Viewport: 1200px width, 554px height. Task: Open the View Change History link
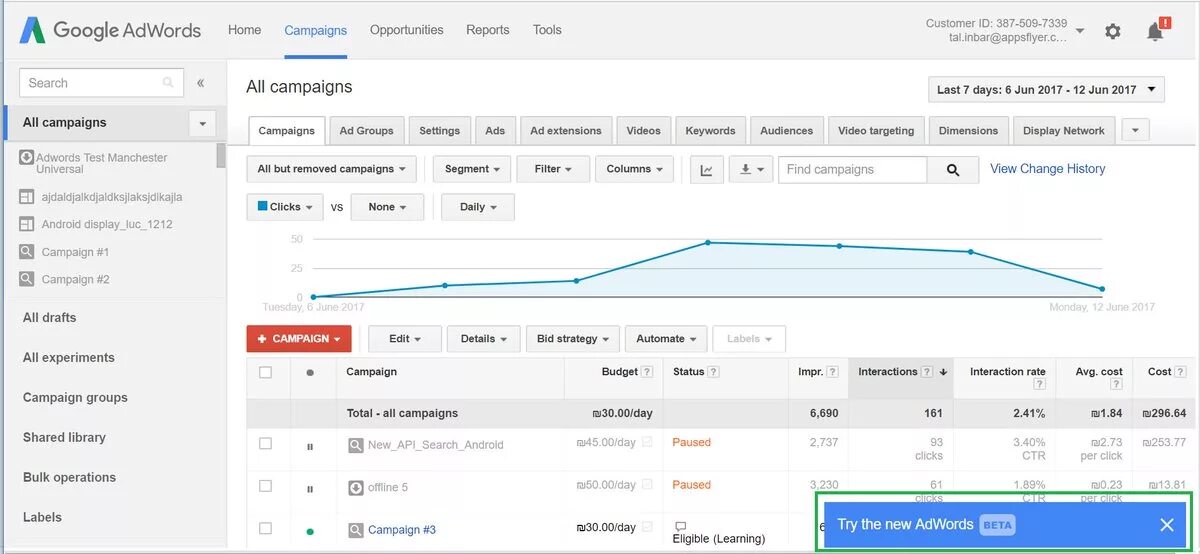[1048, 169]
